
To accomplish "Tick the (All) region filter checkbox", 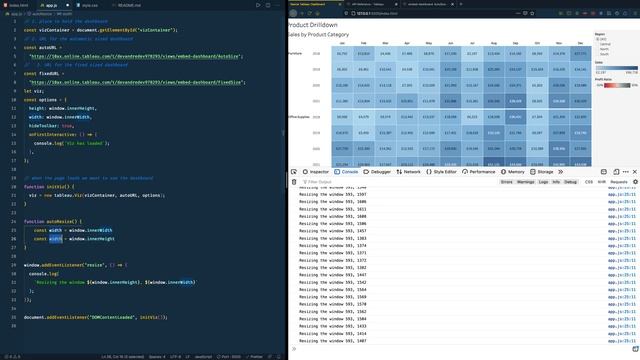I will click(598, 39).
